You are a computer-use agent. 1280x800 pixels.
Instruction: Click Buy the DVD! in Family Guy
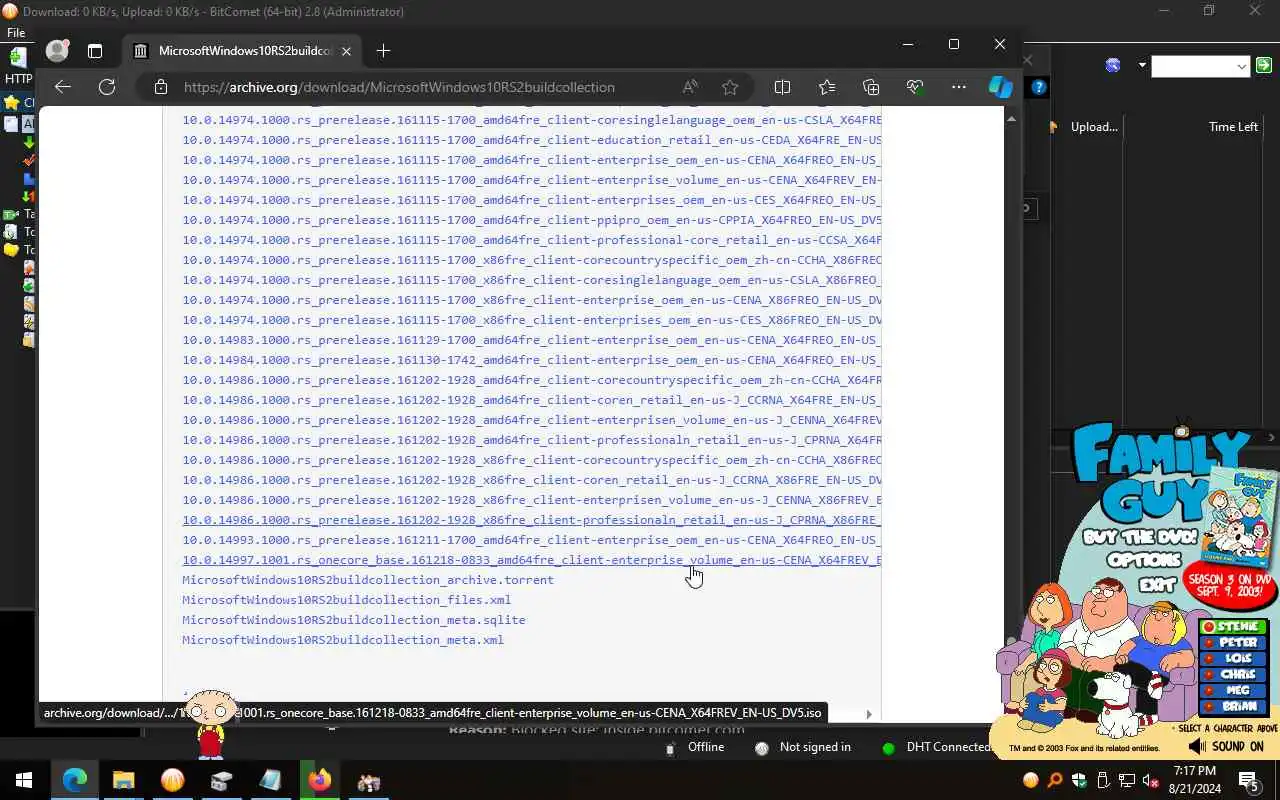[x=1139, y=537]
